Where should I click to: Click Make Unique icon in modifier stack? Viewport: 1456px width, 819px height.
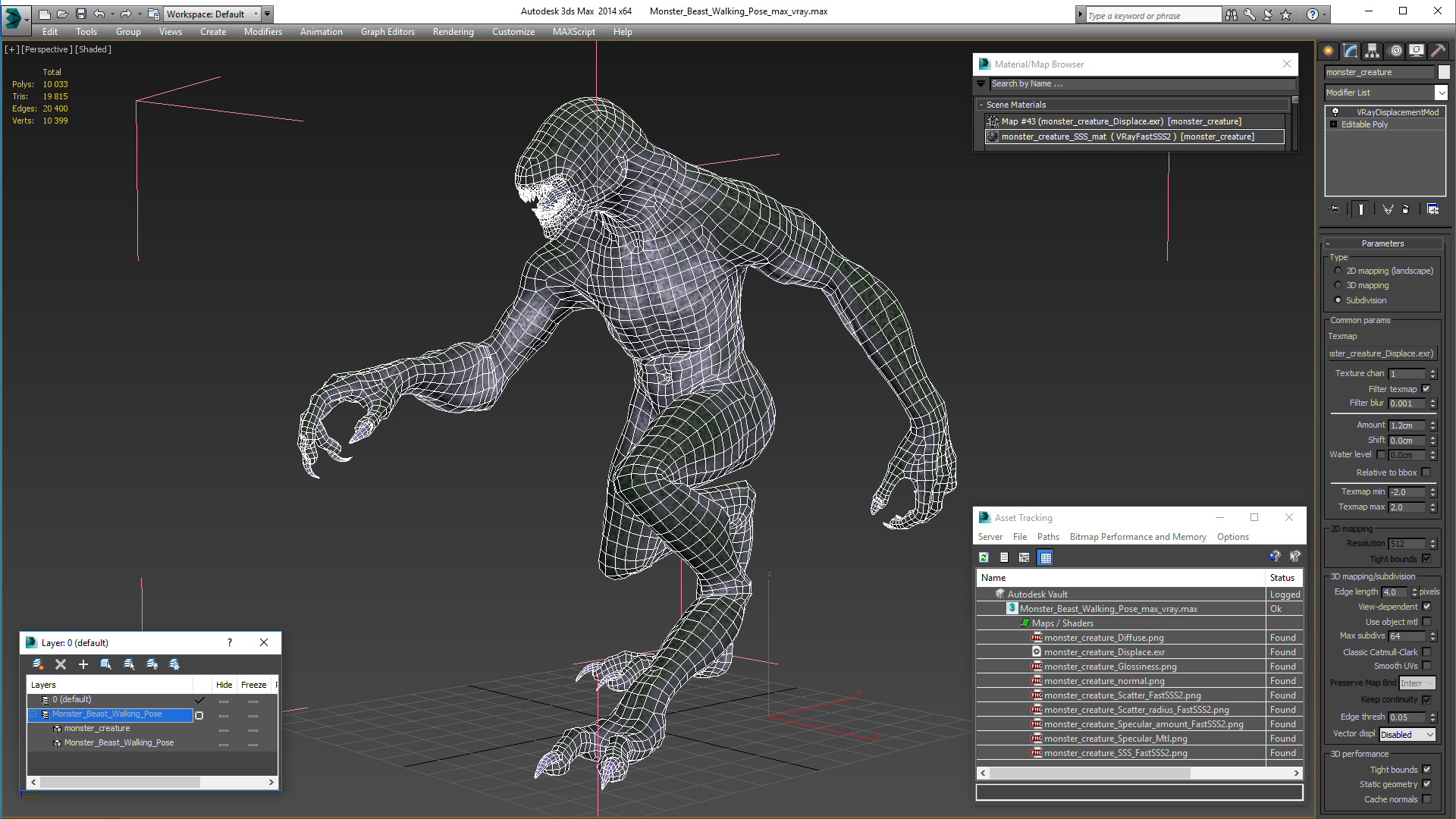point(1388,209)
